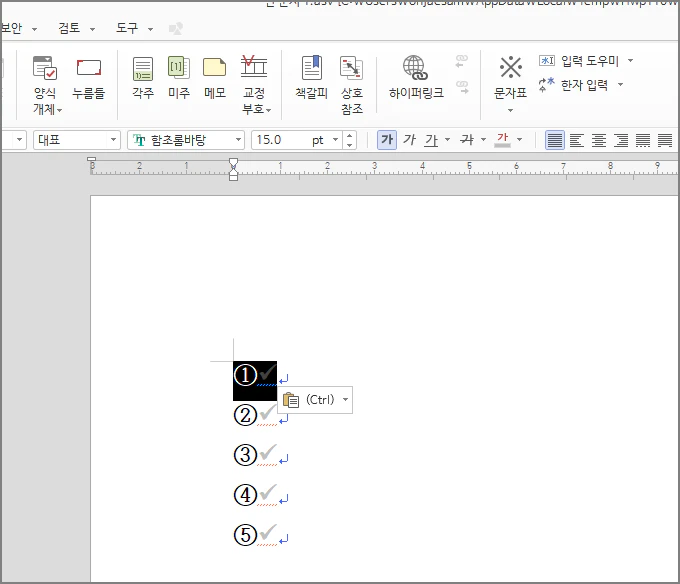Click the 15.0 font size field
The image size is (680, 584).
(x=282, y=140)
